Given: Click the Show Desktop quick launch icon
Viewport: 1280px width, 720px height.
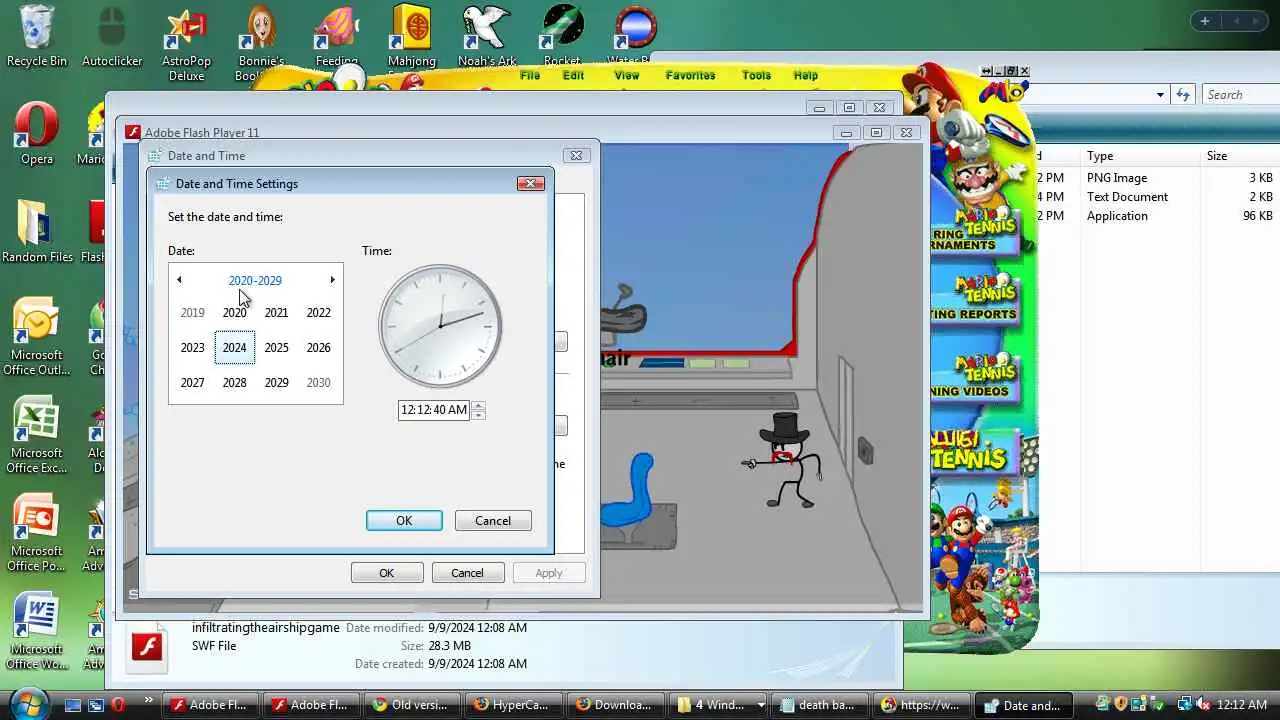Looking at the screenshot, I should point(73,705).
